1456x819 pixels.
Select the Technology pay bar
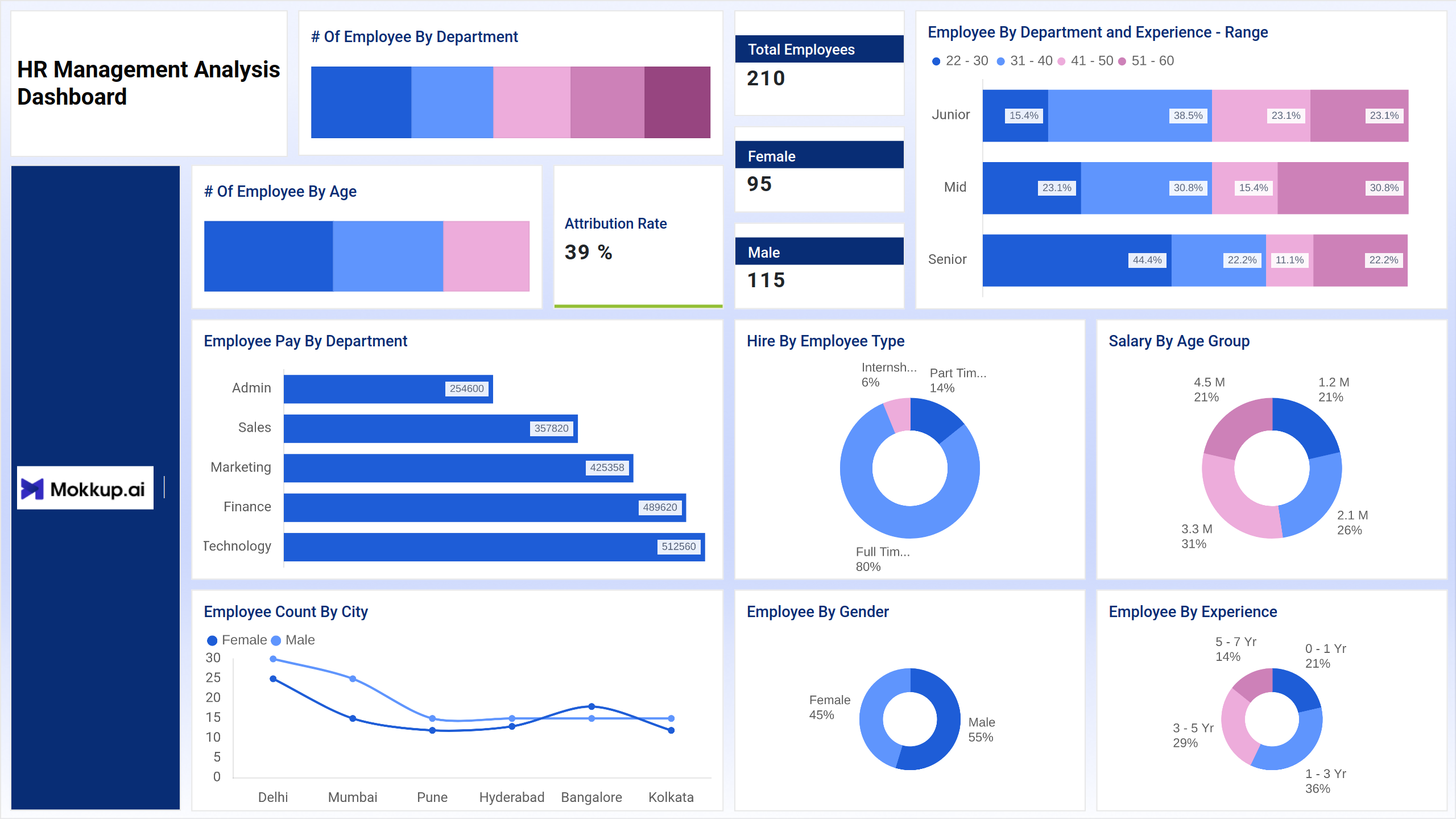[x=494, y=547]
